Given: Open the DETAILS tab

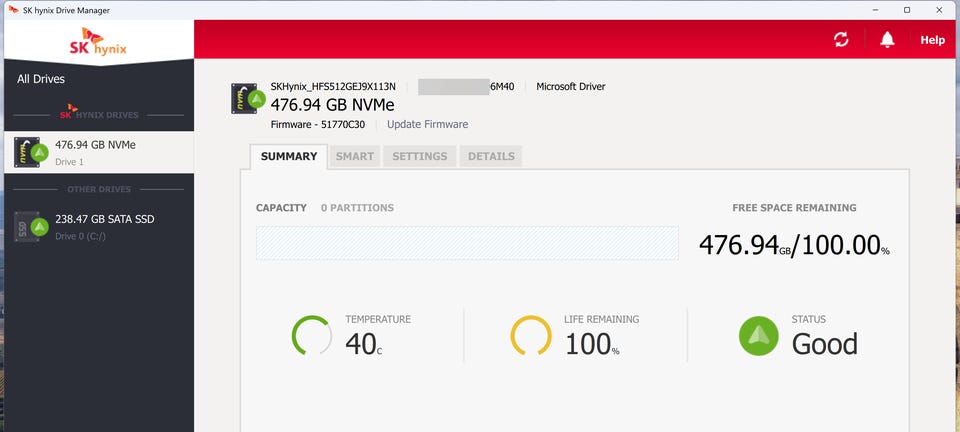Looking at the screenshot, I should 491,156.
